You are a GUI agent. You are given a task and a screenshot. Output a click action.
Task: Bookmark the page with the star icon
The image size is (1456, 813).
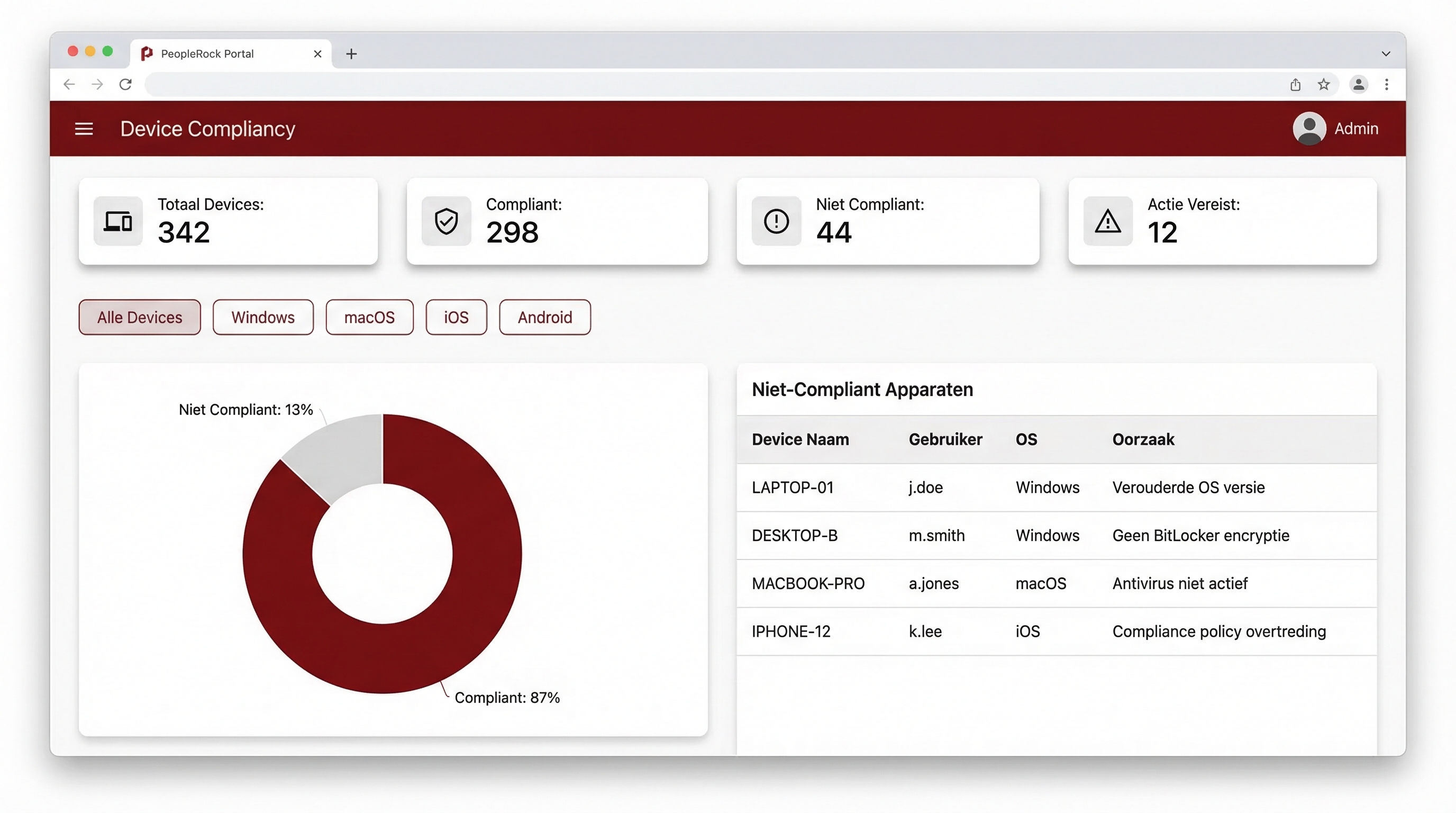coord(1323,84)
